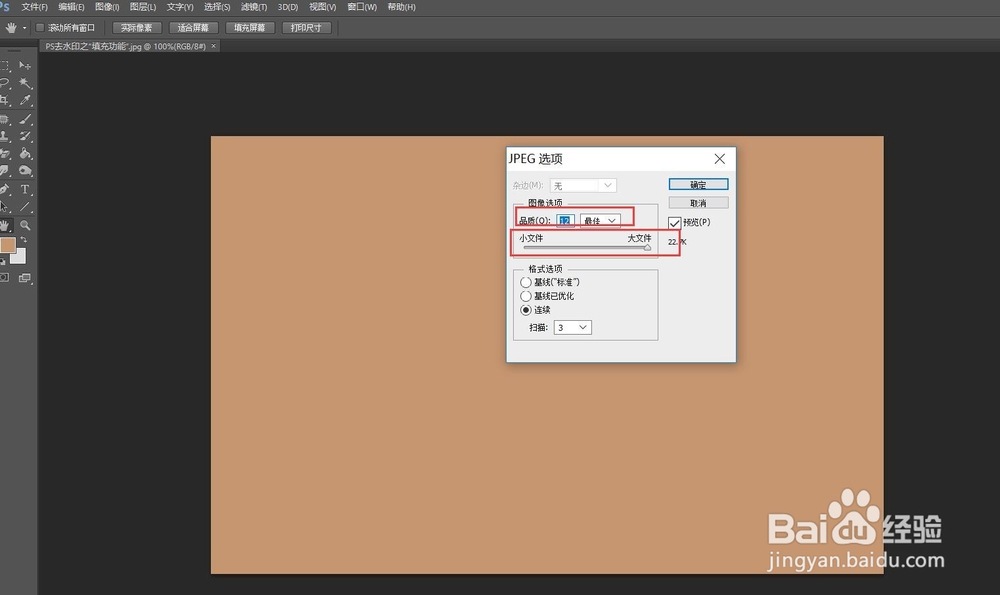1000x595 pixels.
Task: Uncheck the 预览(P) checkbox
Action: pyautogui.click(x=674, y=223)
